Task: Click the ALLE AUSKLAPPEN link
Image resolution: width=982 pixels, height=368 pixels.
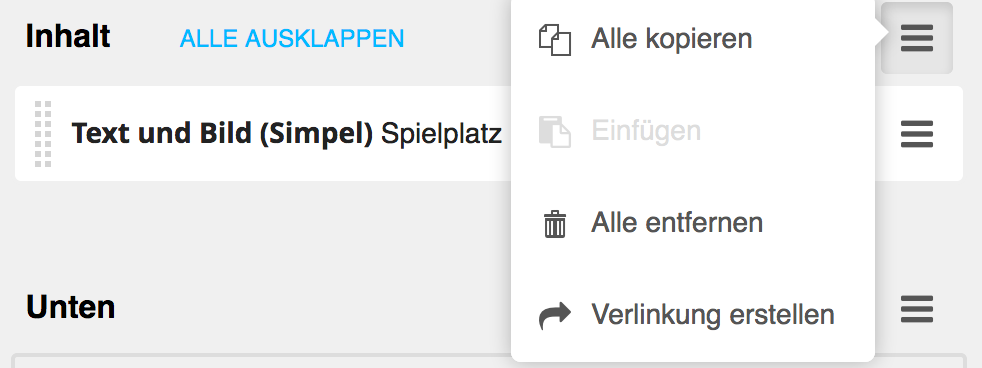Action: tap(292, 39)
